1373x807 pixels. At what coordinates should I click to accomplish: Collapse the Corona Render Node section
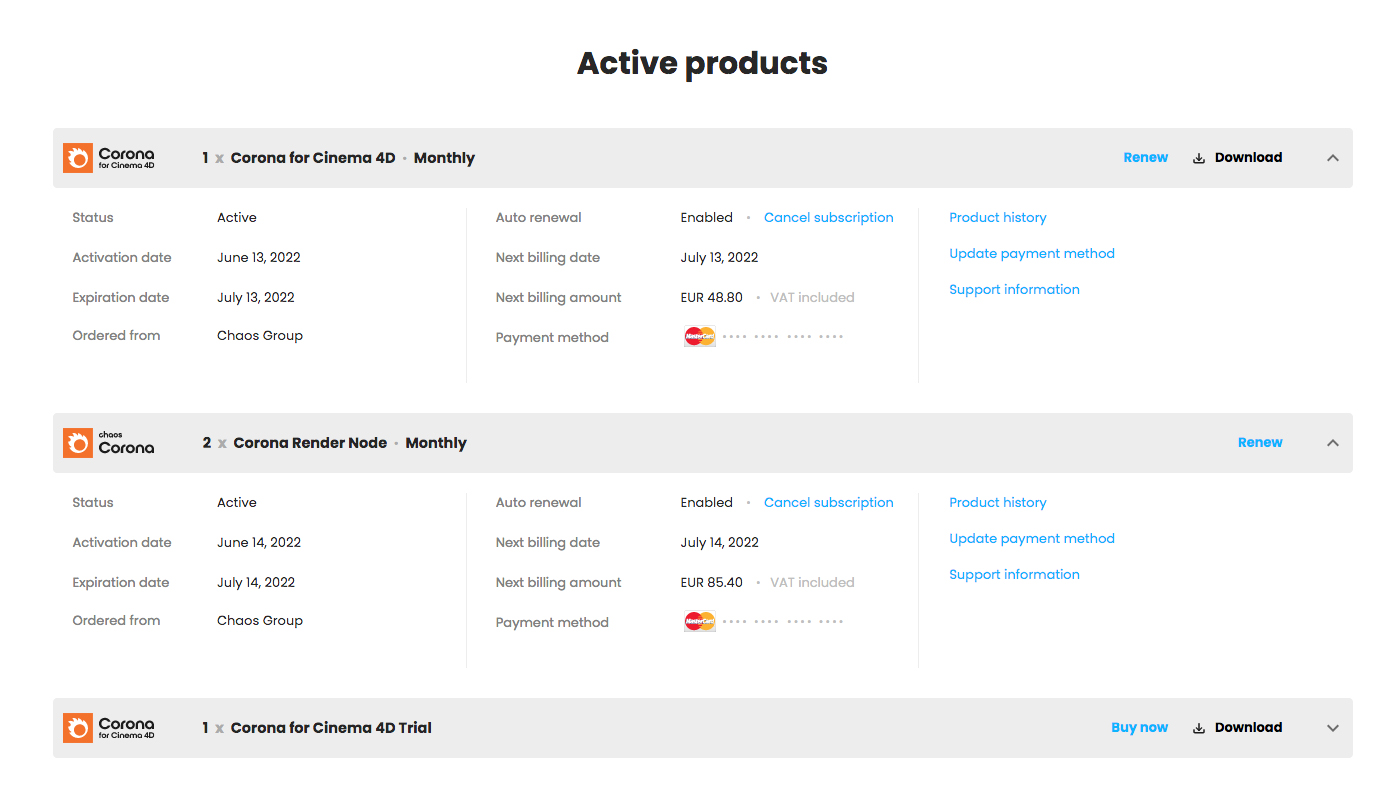pyautogui.click(x=1333, y=443)
